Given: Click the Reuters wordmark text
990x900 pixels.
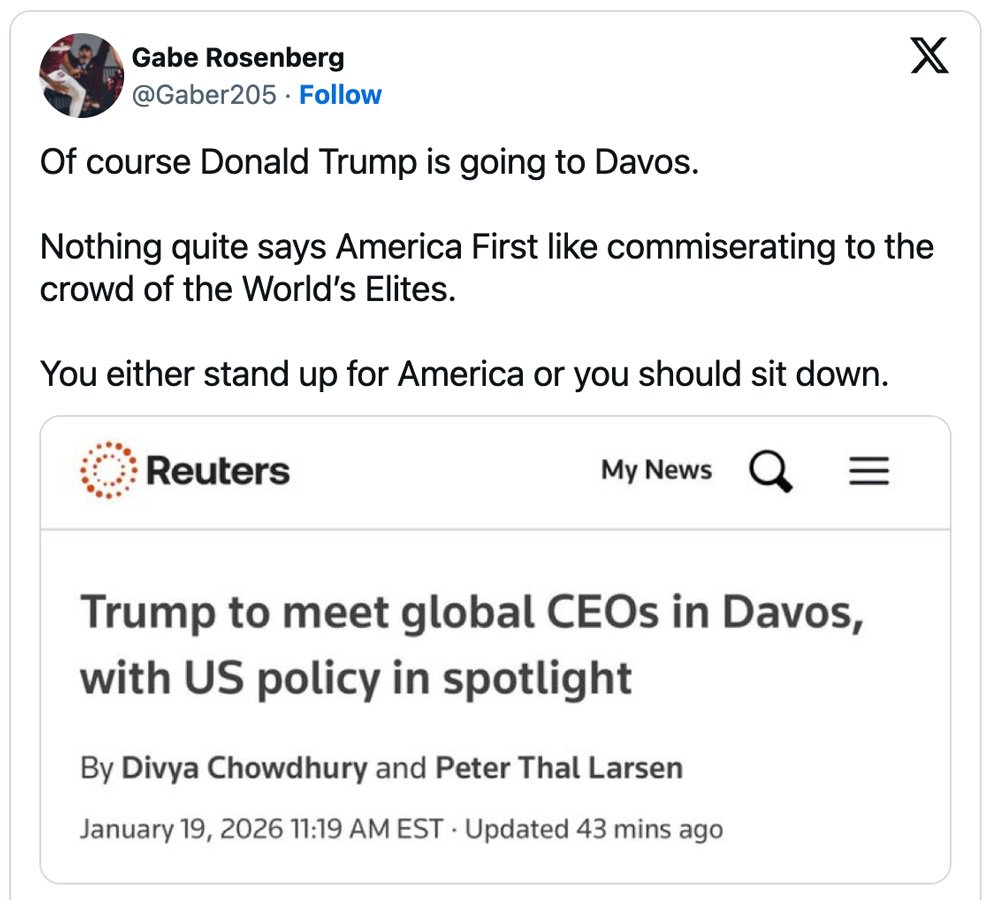Looking at the screenshot, I should [218, 470].
